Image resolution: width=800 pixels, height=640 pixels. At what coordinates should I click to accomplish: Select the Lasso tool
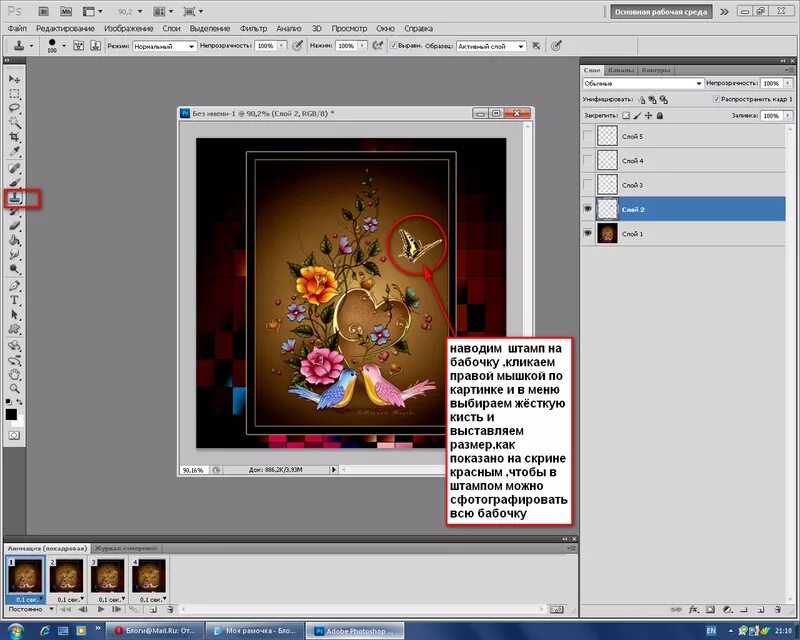(x=14, y=108)
